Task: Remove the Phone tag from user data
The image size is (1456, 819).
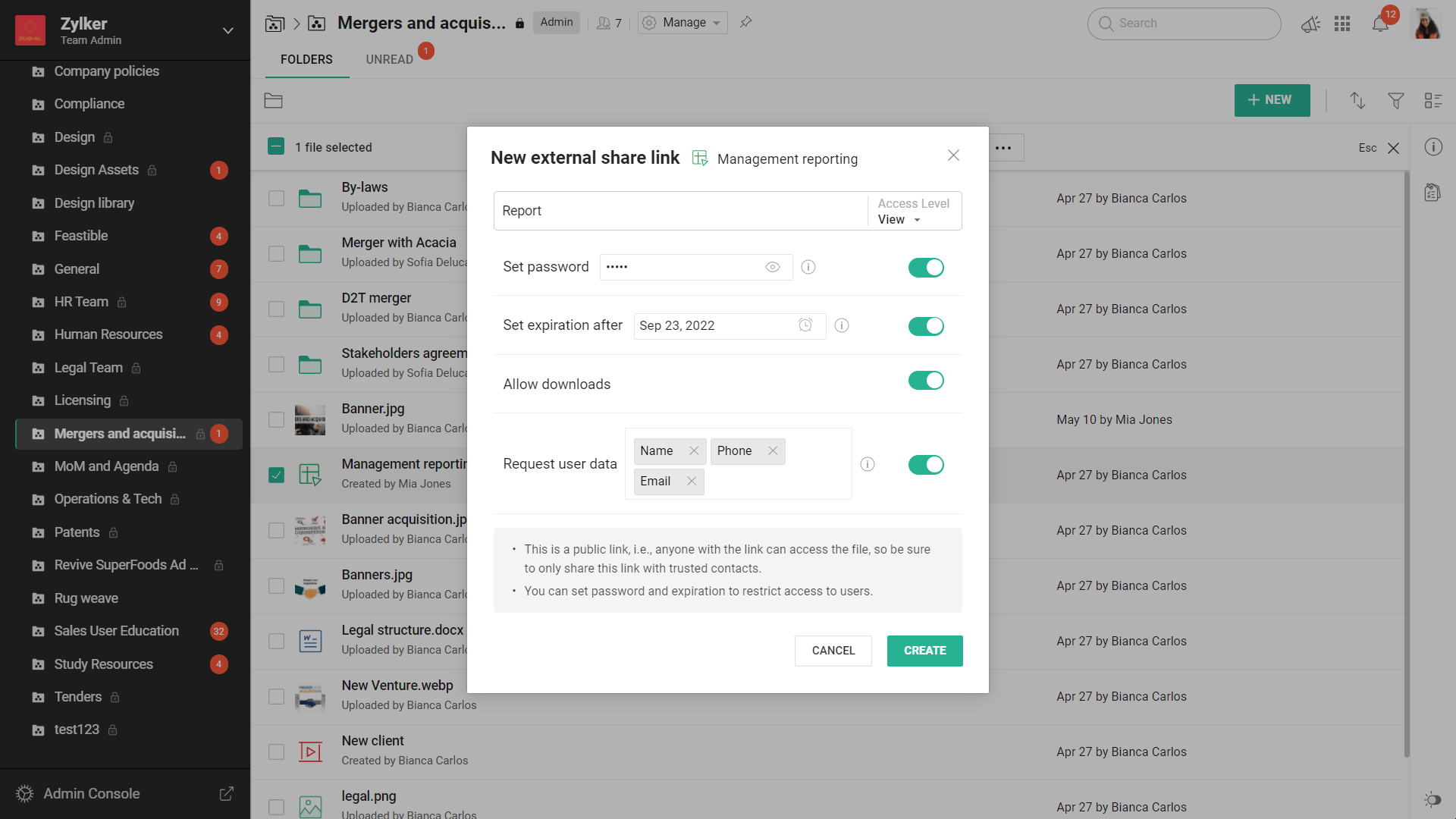Action: 773,451
